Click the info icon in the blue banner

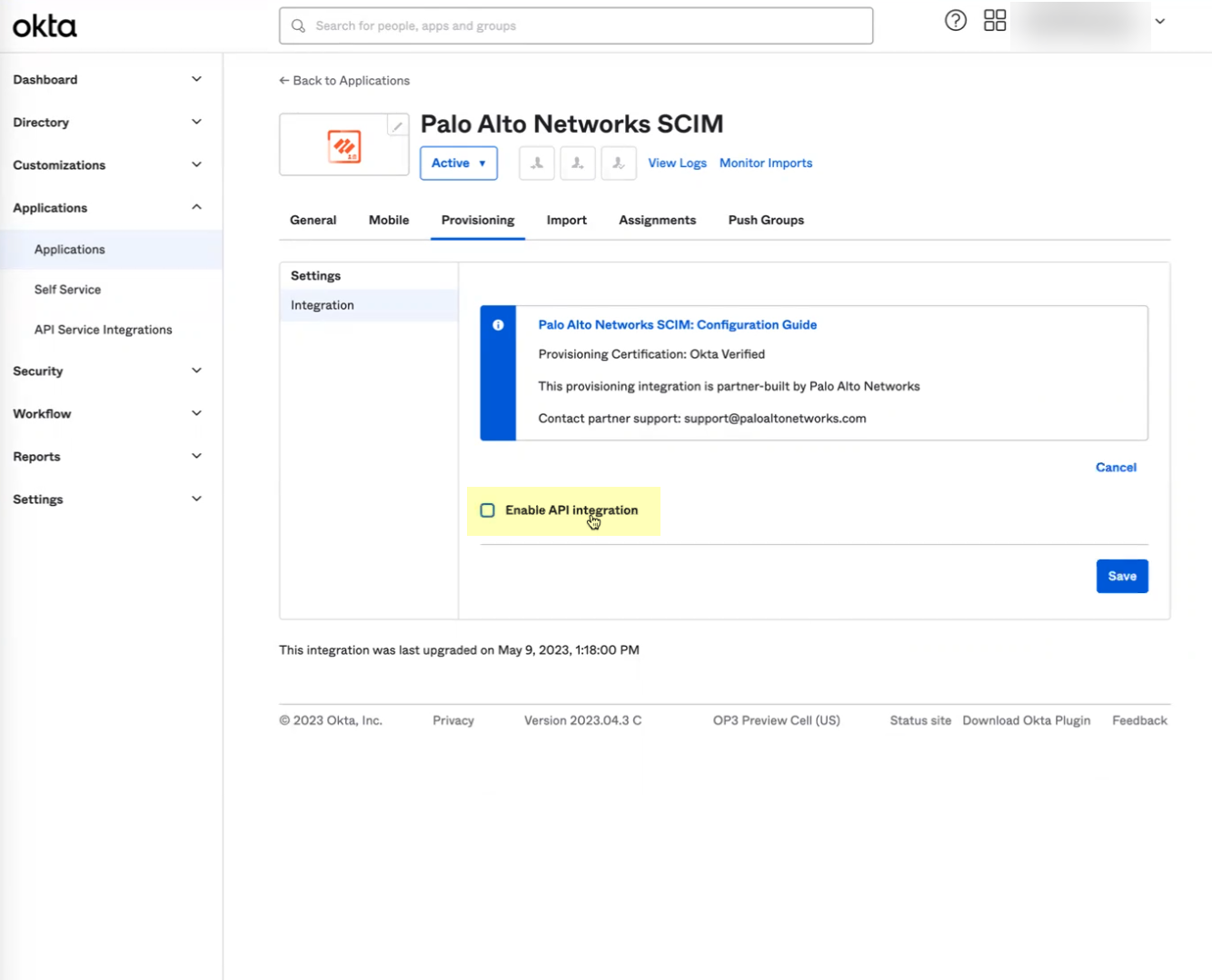pos(498,325)
